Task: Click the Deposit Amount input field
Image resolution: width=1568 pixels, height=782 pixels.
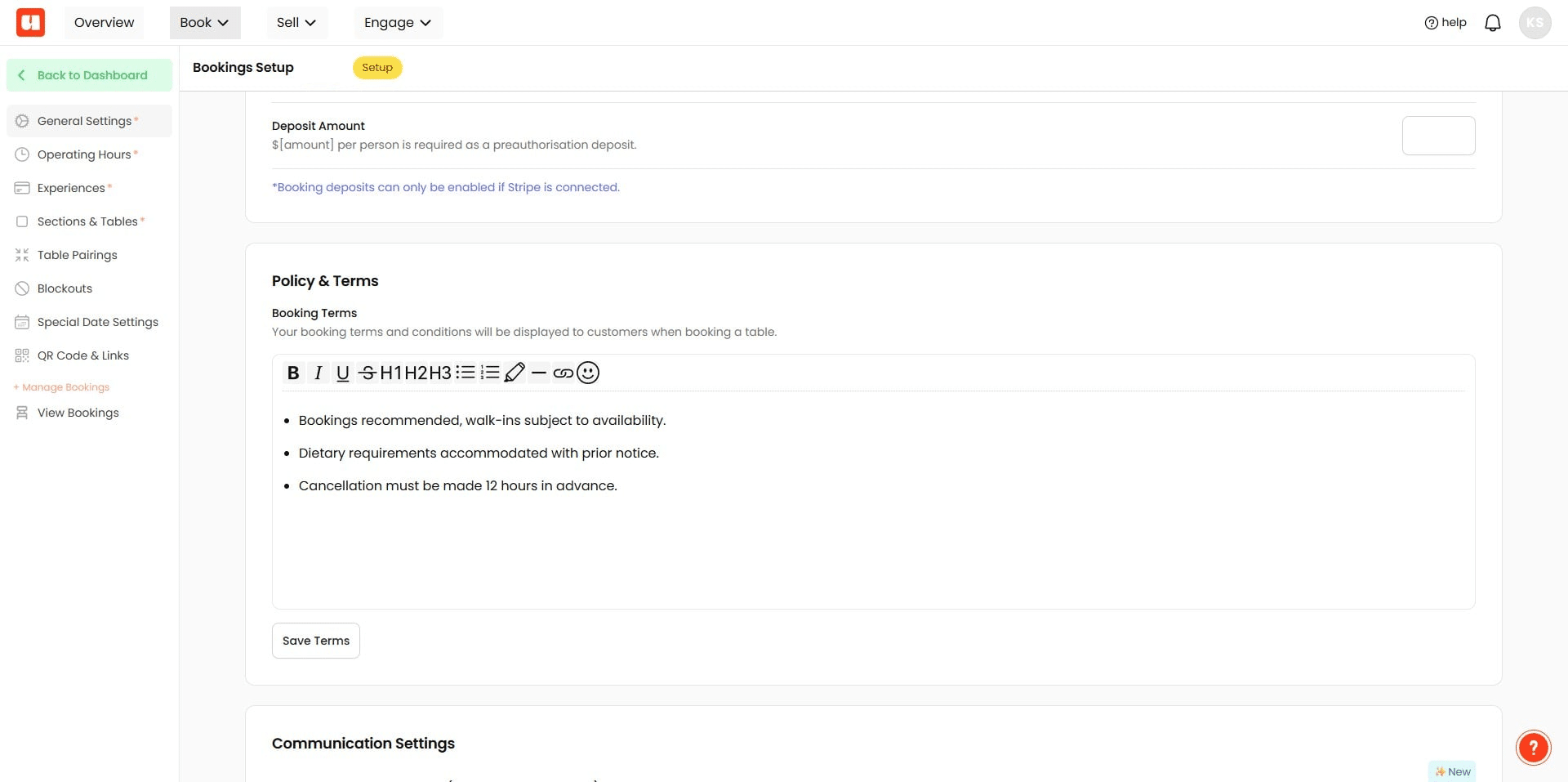Action: pyautogui.click(x=1438, y=136)
